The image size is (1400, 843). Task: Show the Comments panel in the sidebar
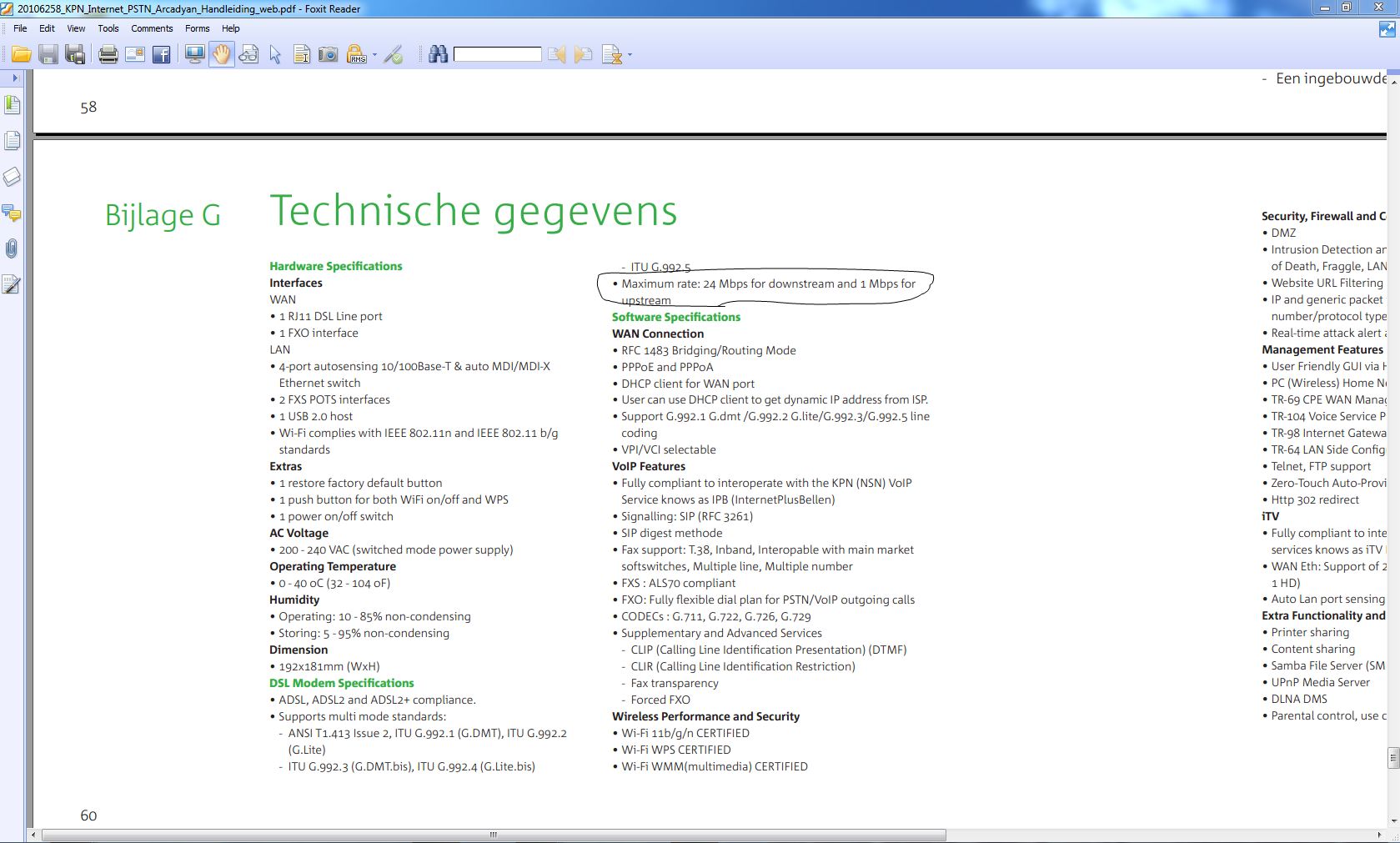12,213
